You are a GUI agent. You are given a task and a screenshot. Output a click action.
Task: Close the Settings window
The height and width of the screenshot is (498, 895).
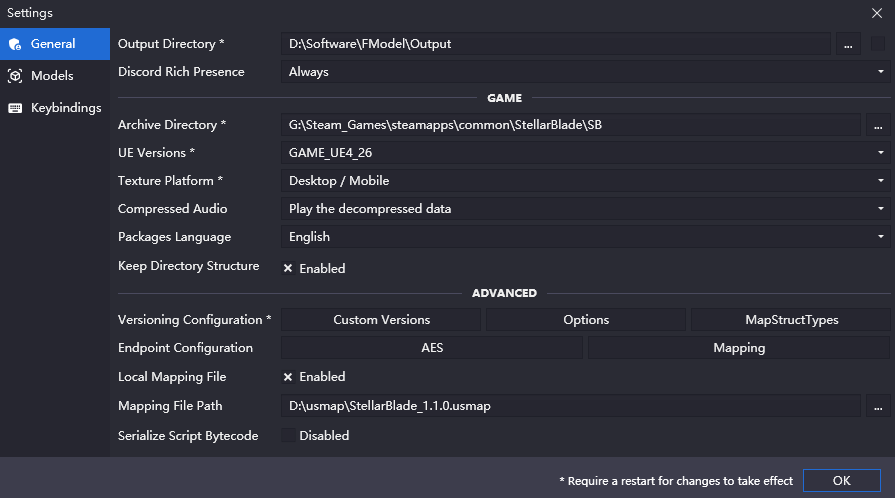click(877, 13)
